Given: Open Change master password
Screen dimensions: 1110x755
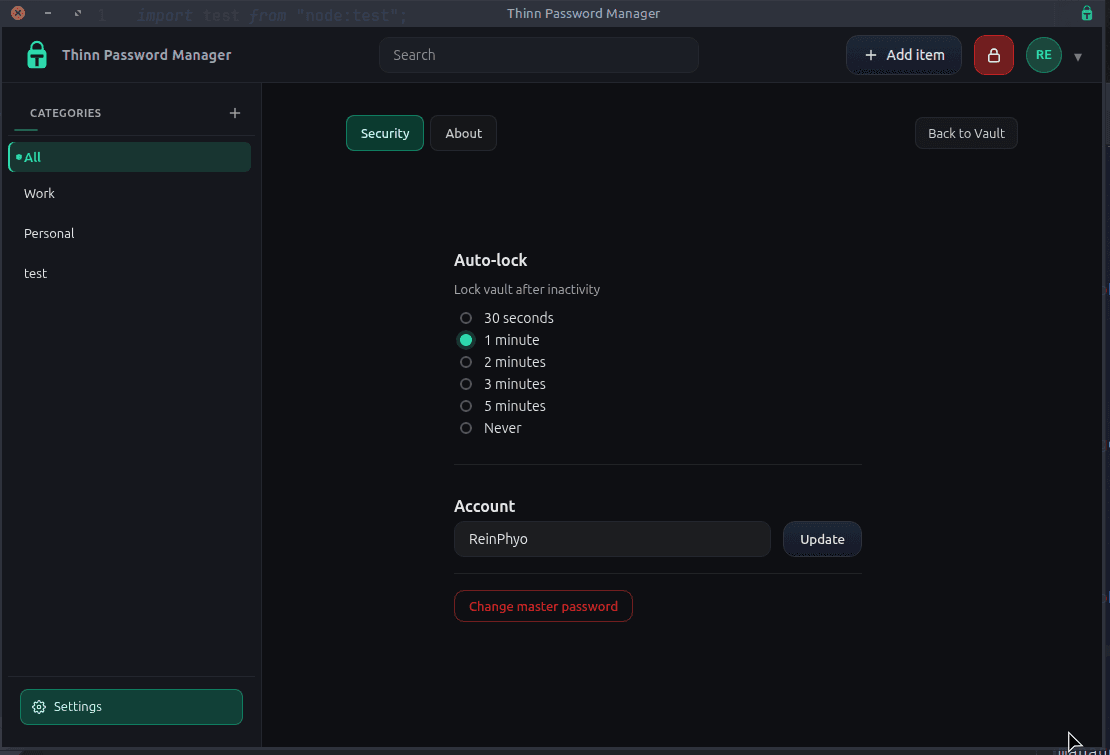Looking at the screenshot, I should [543, 605].
